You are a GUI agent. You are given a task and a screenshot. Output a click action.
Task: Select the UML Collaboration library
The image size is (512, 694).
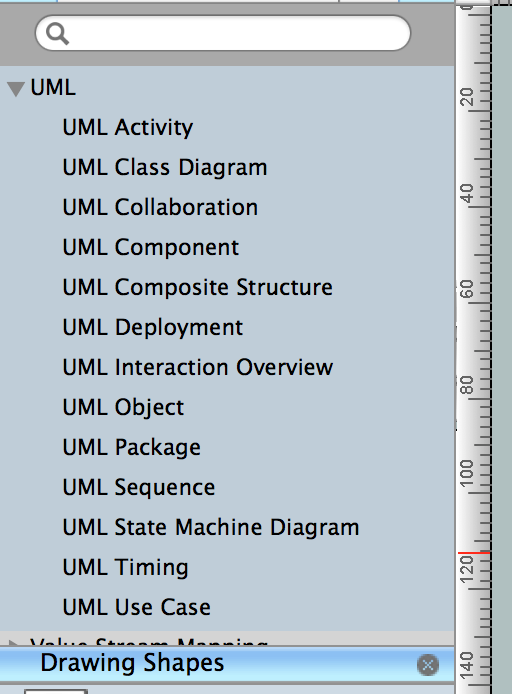coord(160,208)
